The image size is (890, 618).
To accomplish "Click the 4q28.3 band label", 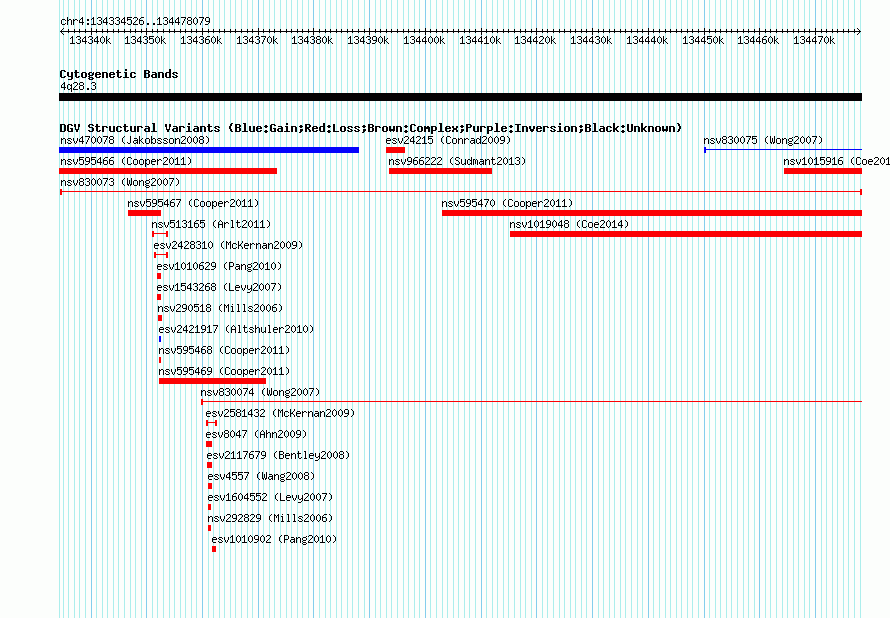I will pos(78,86).
